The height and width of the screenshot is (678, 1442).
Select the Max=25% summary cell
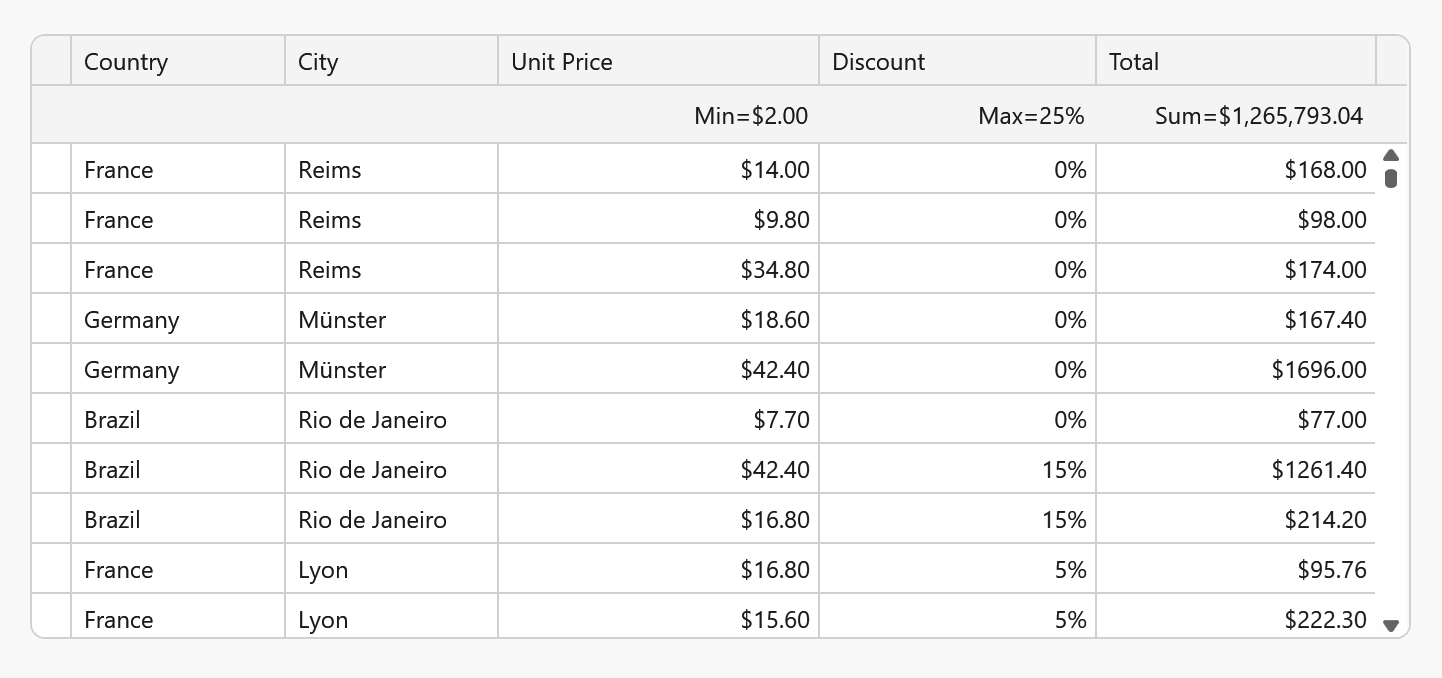point(1031,116)
